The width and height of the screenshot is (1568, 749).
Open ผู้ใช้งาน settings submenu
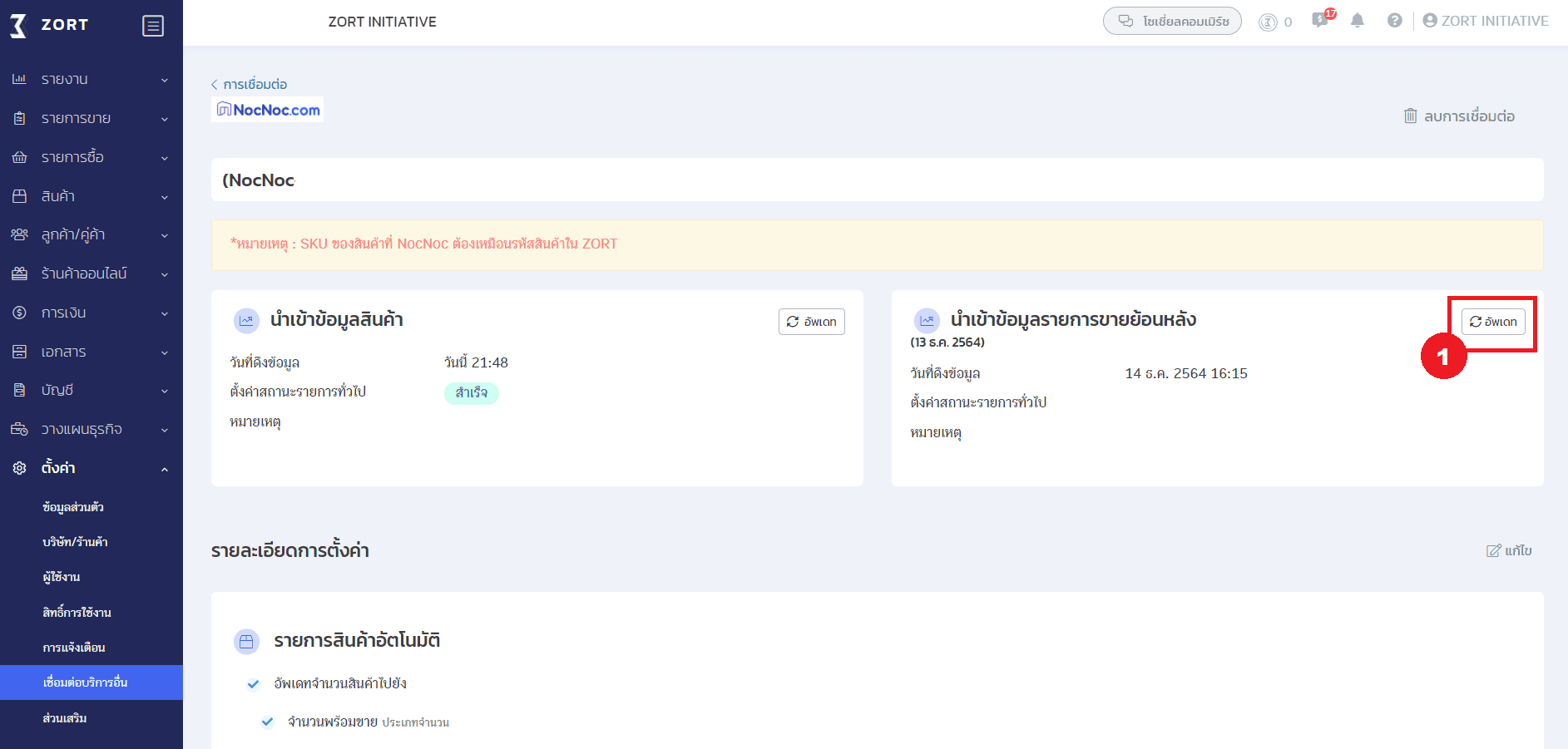pos(62,577)
